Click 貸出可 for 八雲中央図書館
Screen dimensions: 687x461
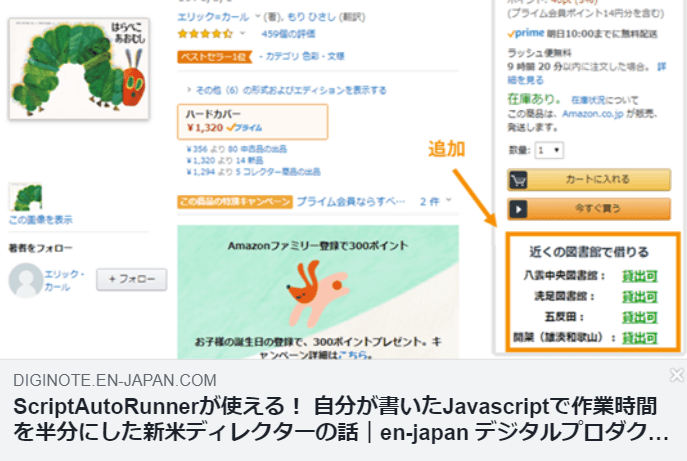[x=638, y=274]
